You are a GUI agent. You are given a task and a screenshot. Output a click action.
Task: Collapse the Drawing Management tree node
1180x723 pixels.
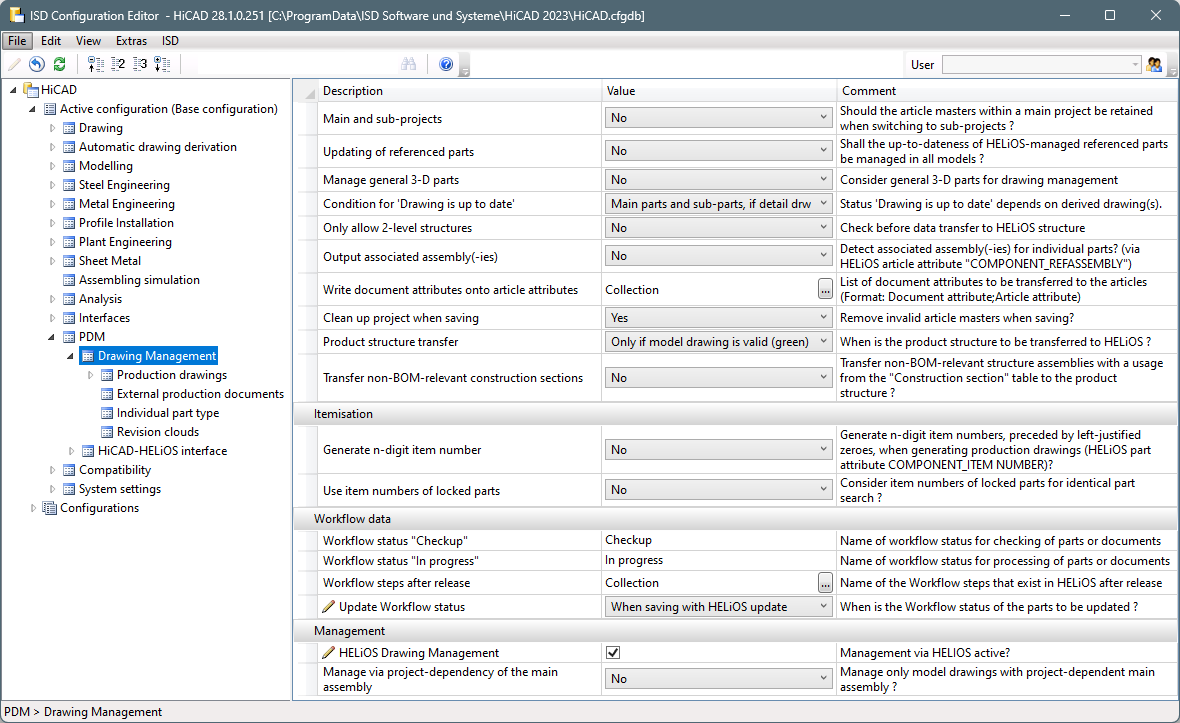71,356
